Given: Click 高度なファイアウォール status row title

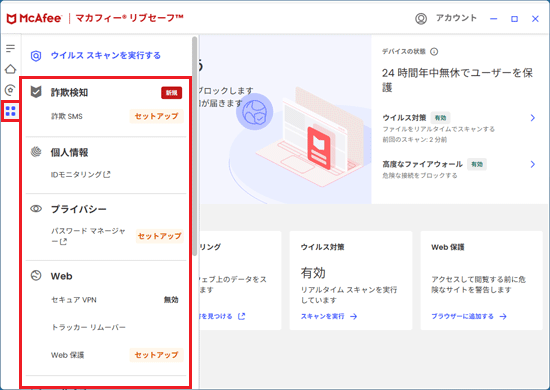Looking at the screenshot, I should pos(422,164).
